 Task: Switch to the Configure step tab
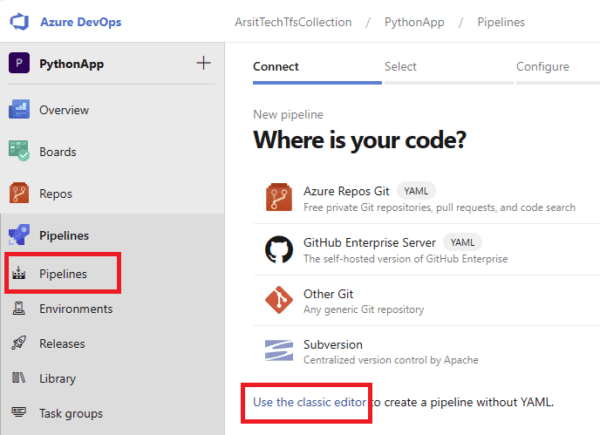point(542,67)
